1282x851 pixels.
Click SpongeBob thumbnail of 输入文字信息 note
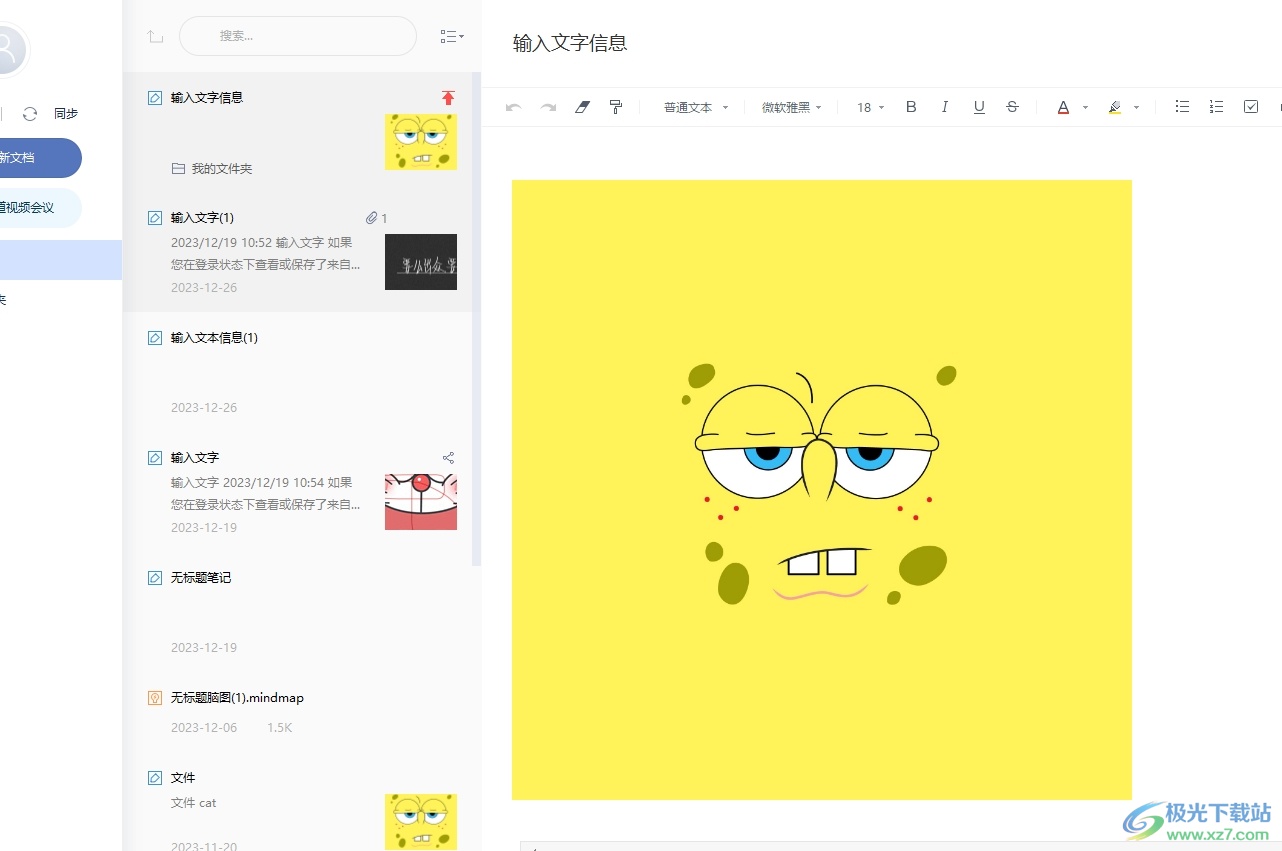point(421,142)
